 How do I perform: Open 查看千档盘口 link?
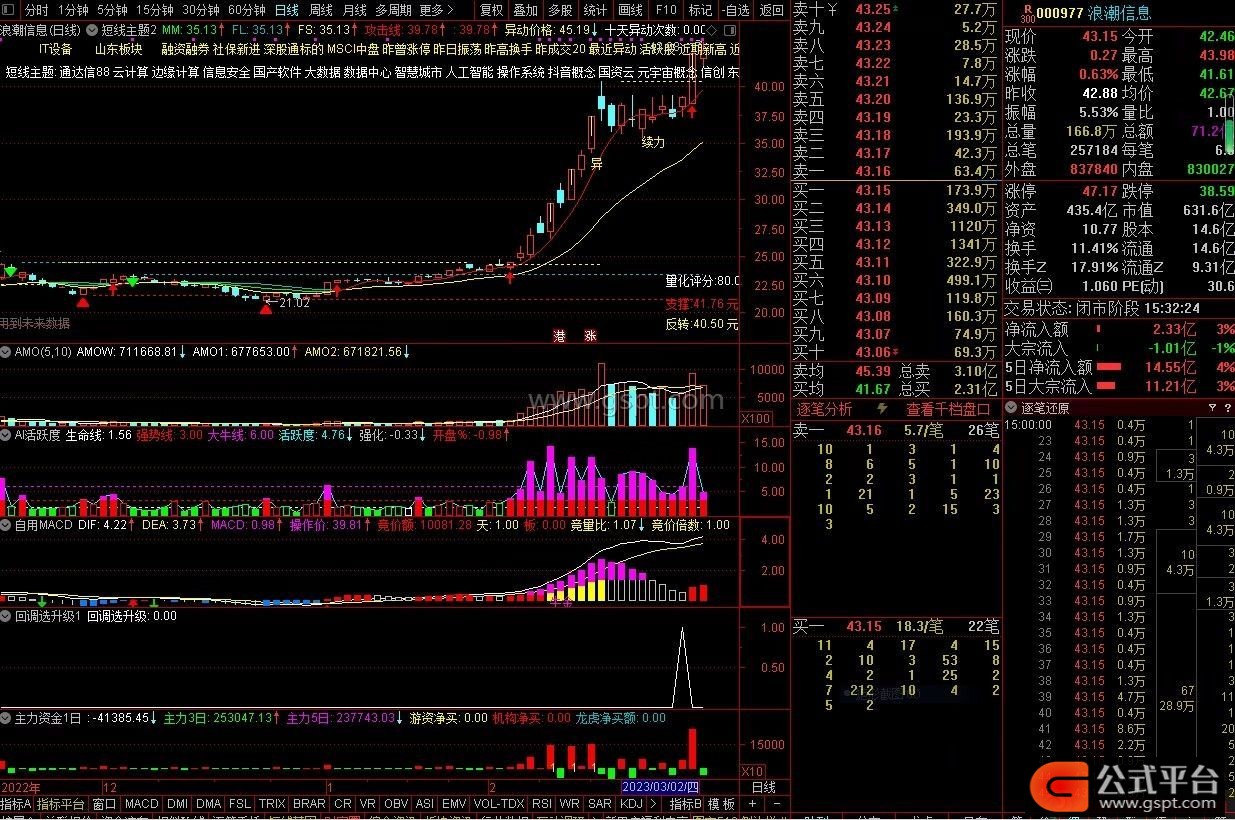[x=948, y=409]
